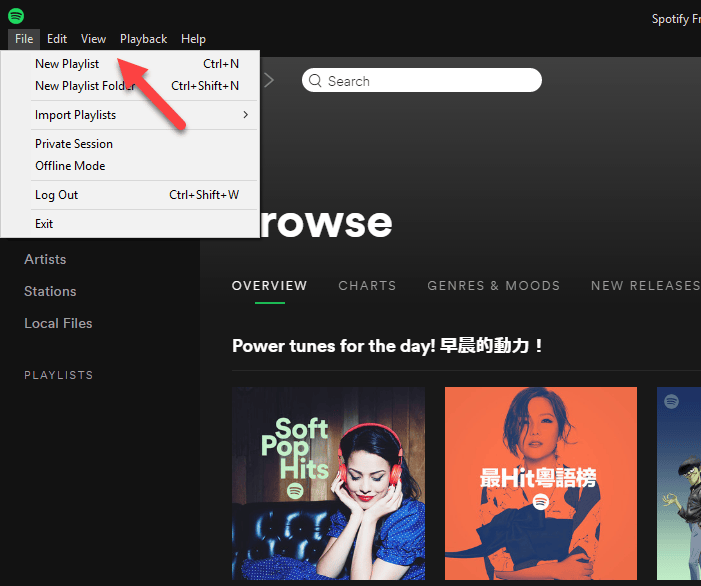Open the Edit menu
Image resolution: width=701 pixels, height=586 pixels.
click(x=57, y=39)
